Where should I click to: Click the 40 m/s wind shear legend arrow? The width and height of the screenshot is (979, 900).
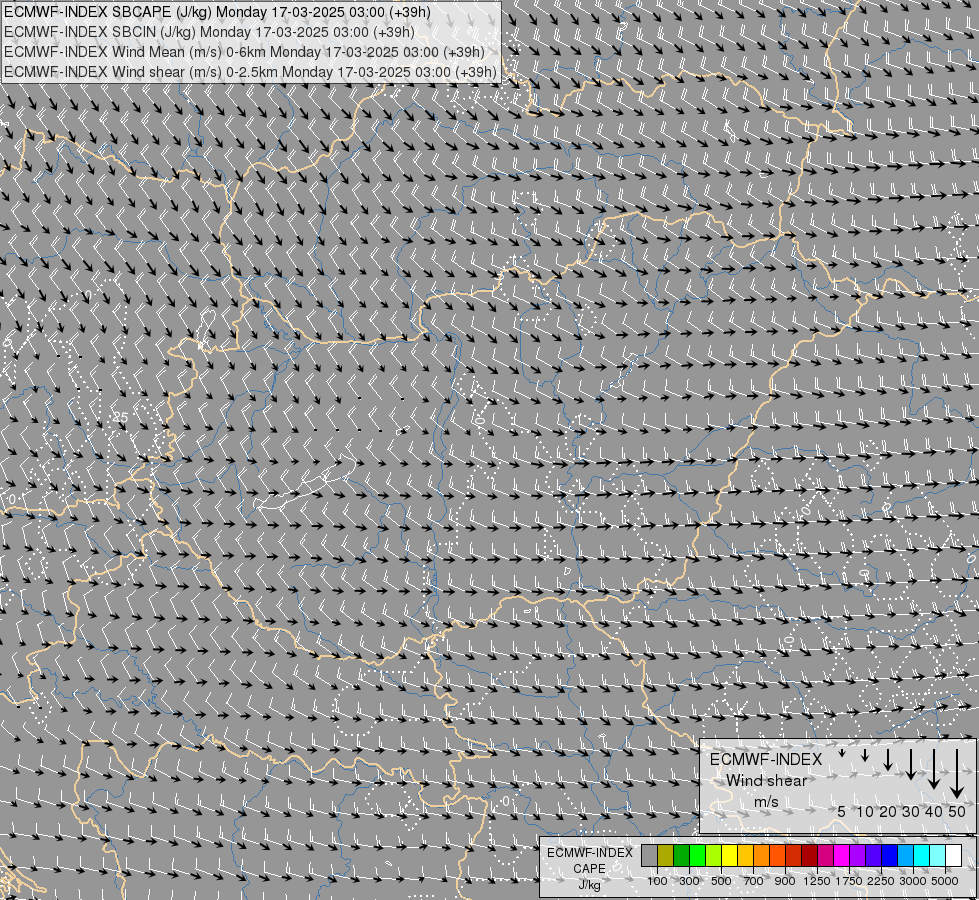(x=934, y=769)
